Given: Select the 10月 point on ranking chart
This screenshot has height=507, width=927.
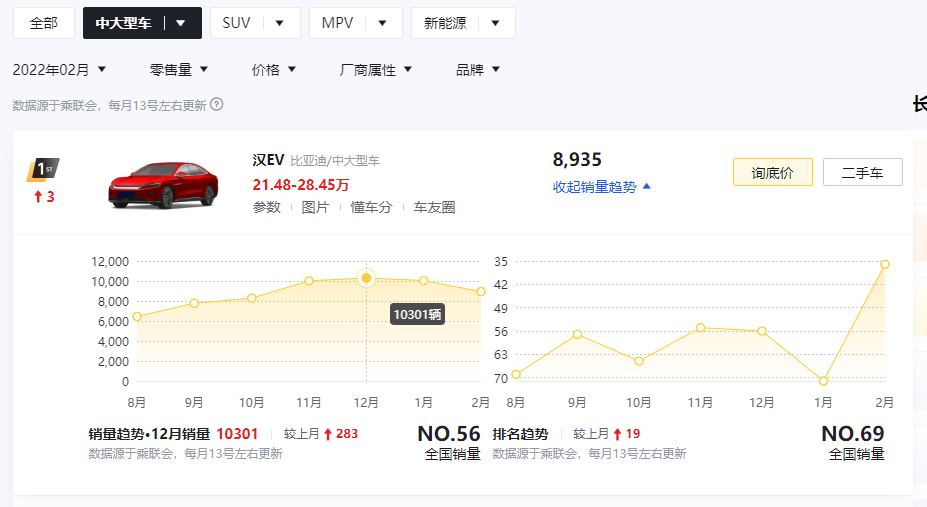Looking at the screenshot, I should [639, 361].
